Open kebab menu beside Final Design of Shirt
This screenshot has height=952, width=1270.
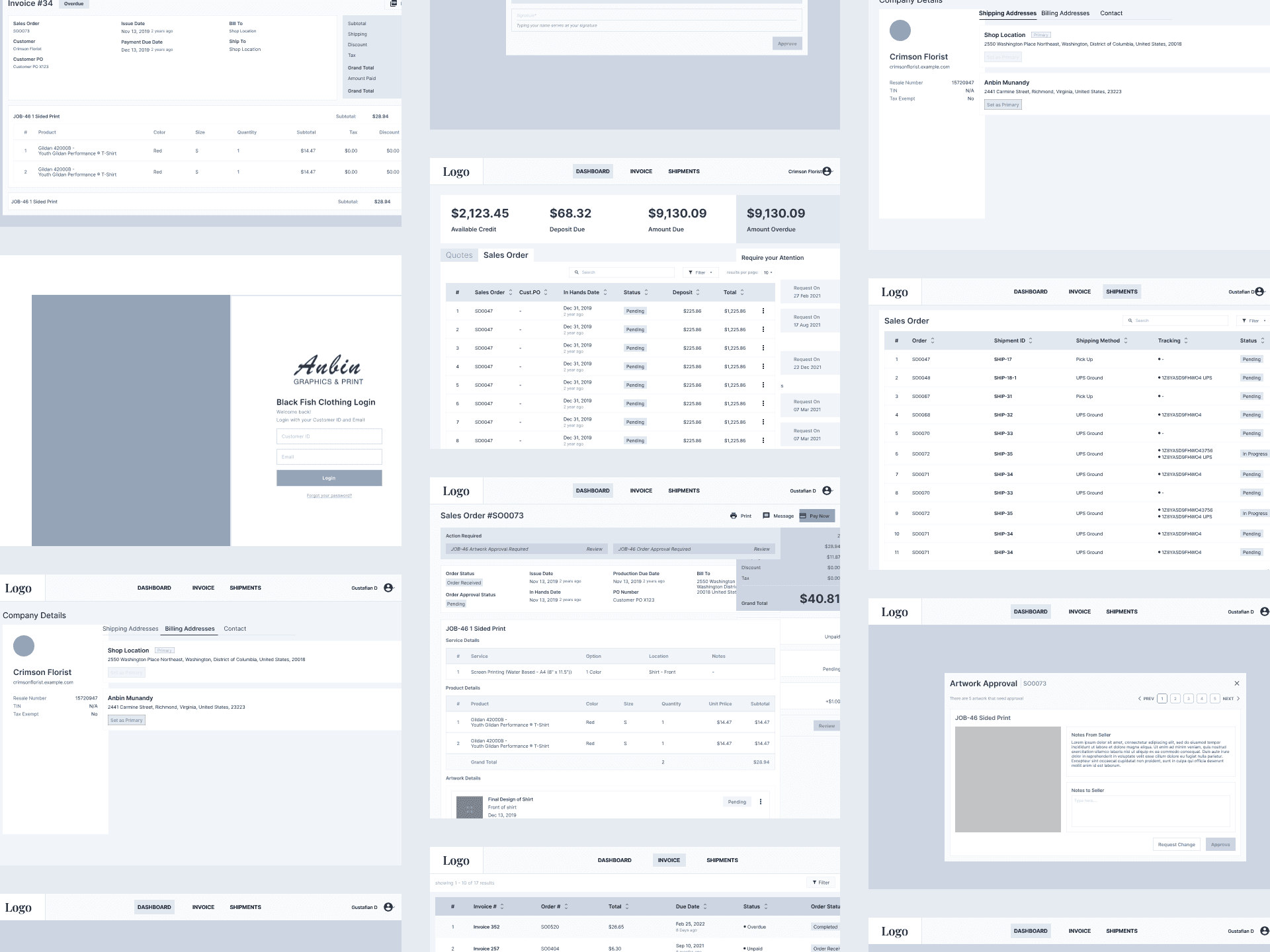(761, 802)
